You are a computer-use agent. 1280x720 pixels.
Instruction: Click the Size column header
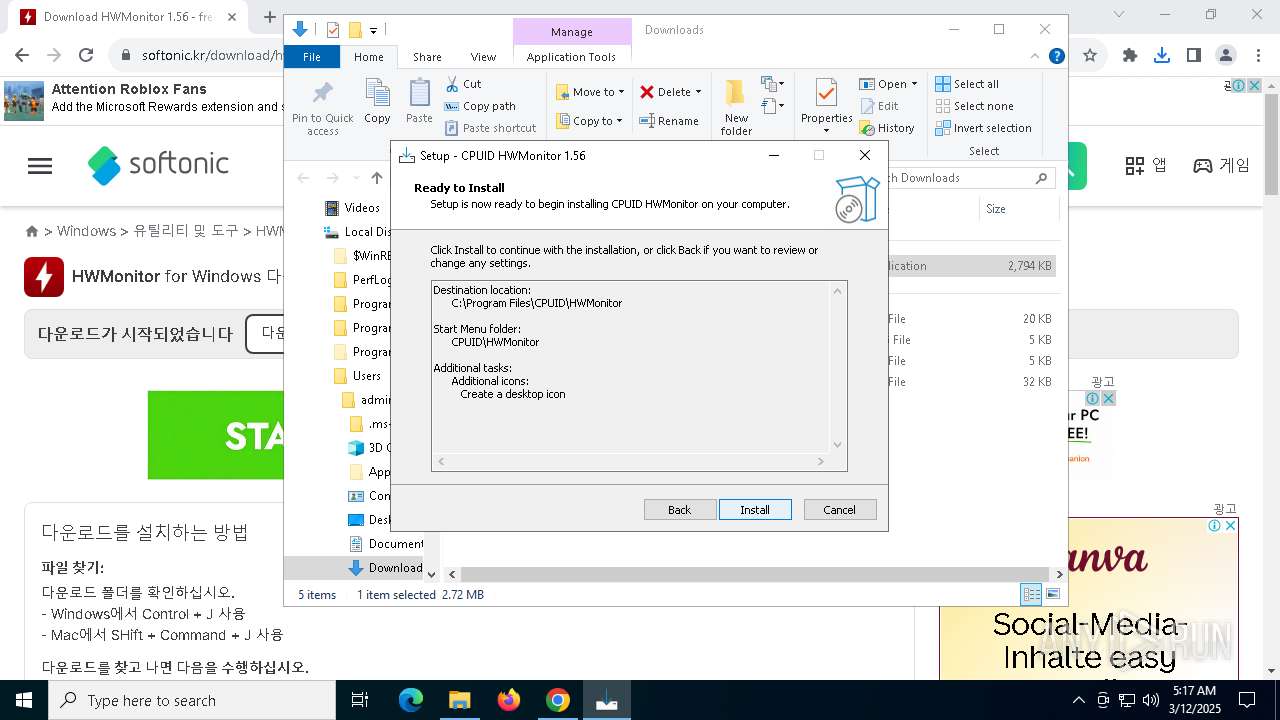(x=996, y=209)
